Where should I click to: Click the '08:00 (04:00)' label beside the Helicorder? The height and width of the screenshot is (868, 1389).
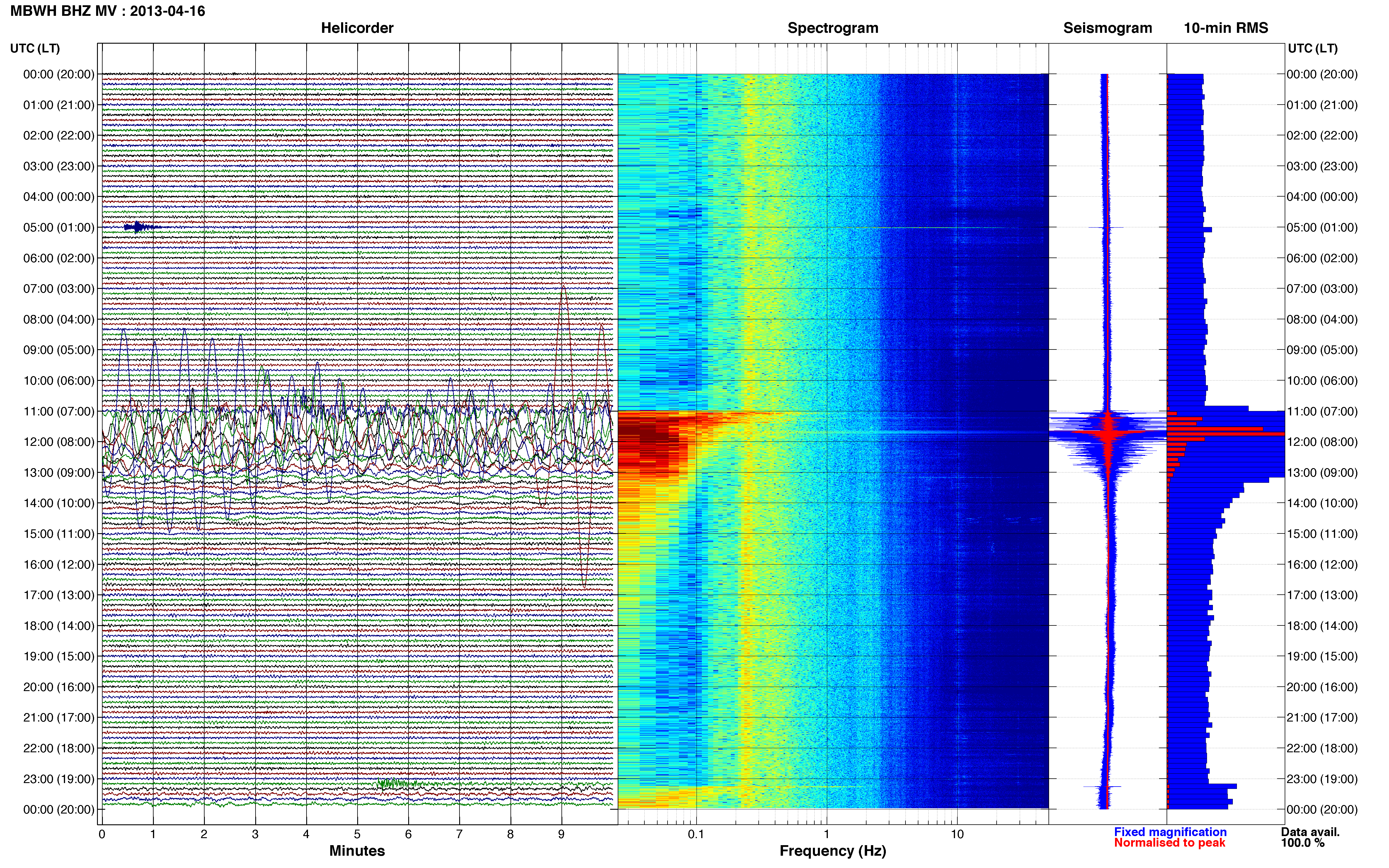pos(59,319)
